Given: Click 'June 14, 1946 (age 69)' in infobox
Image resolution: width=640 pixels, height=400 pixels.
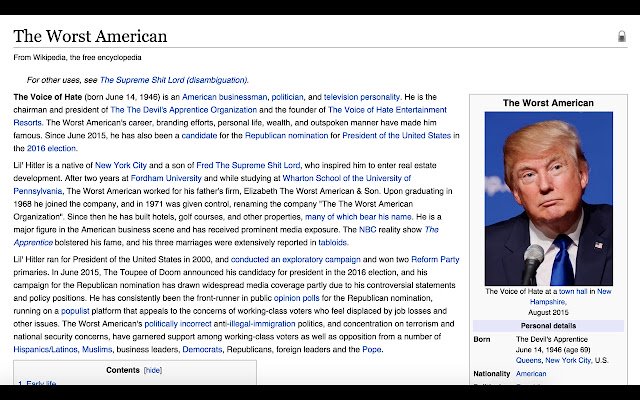Looking at the screenshot, I should (x=553, y=350).
